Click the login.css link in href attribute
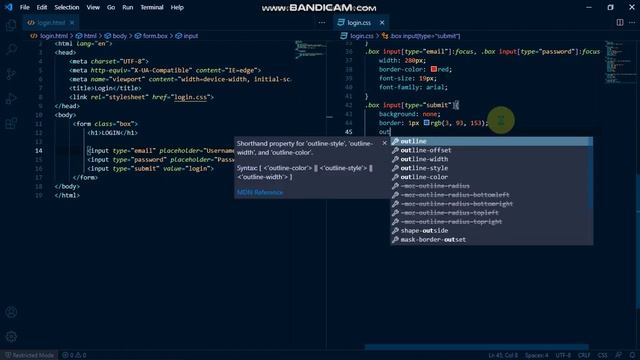 pos(191,97)
